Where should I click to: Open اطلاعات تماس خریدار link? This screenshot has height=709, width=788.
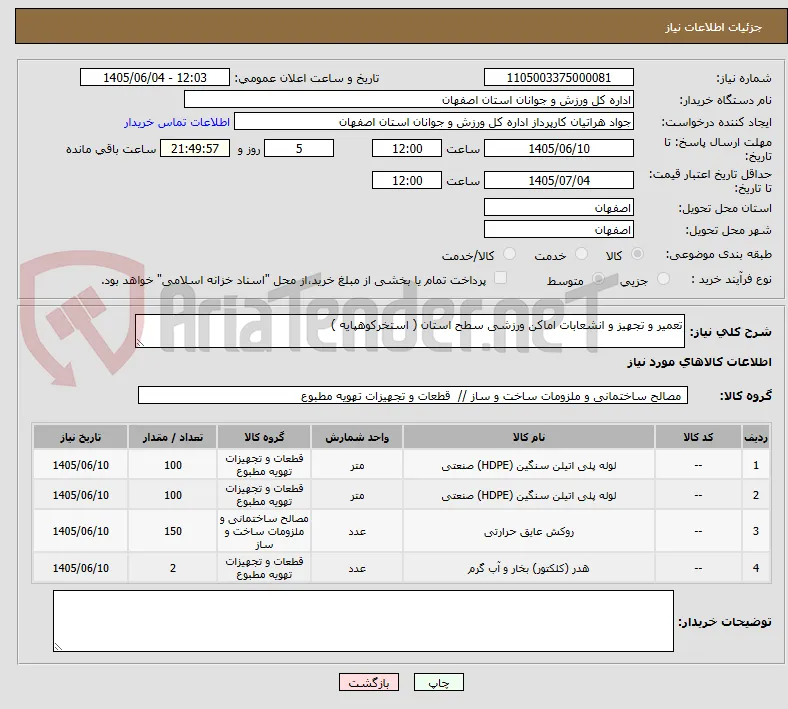tap(177, 122)
